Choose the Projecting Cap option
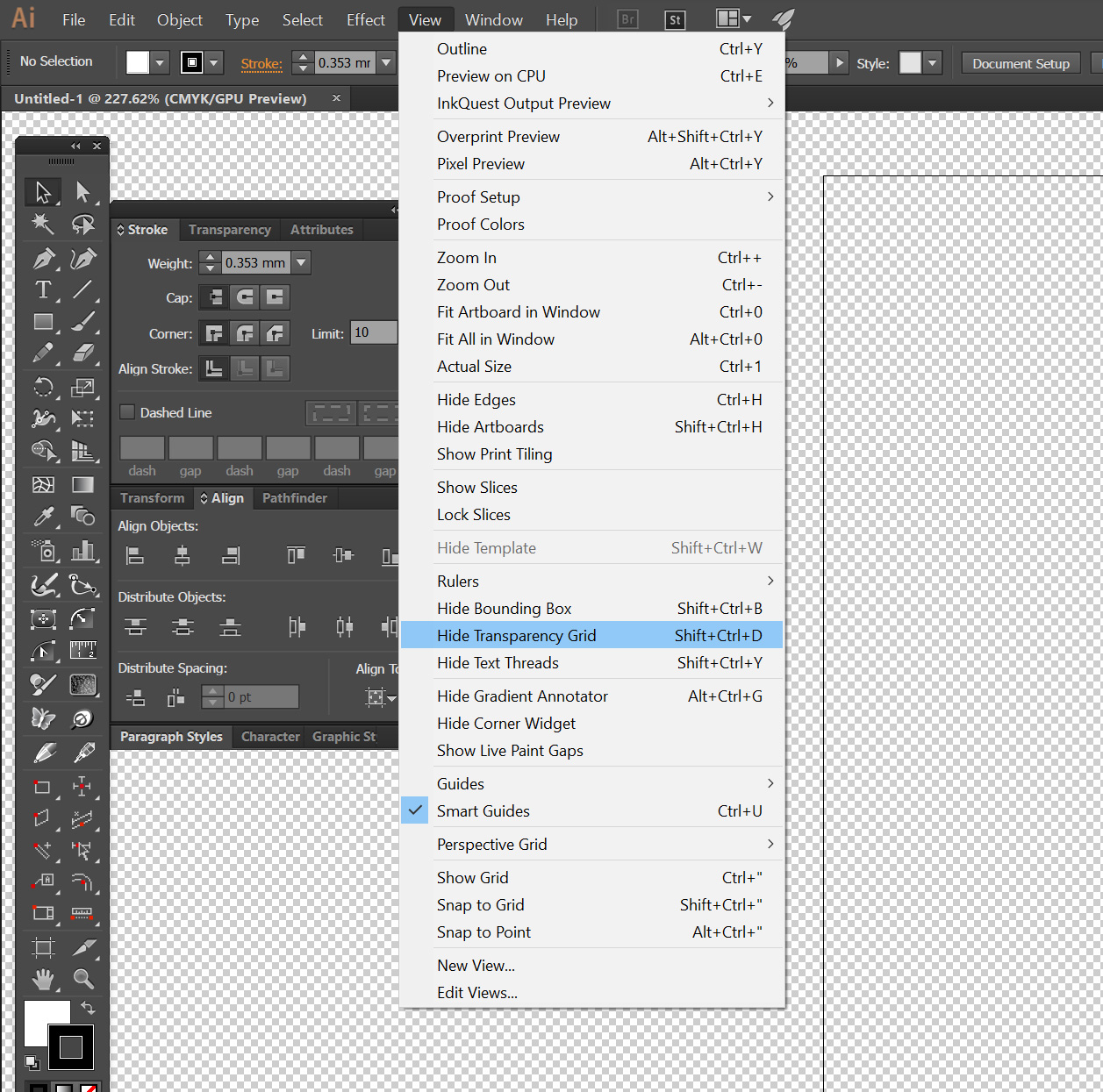 [x=275, y=297]
